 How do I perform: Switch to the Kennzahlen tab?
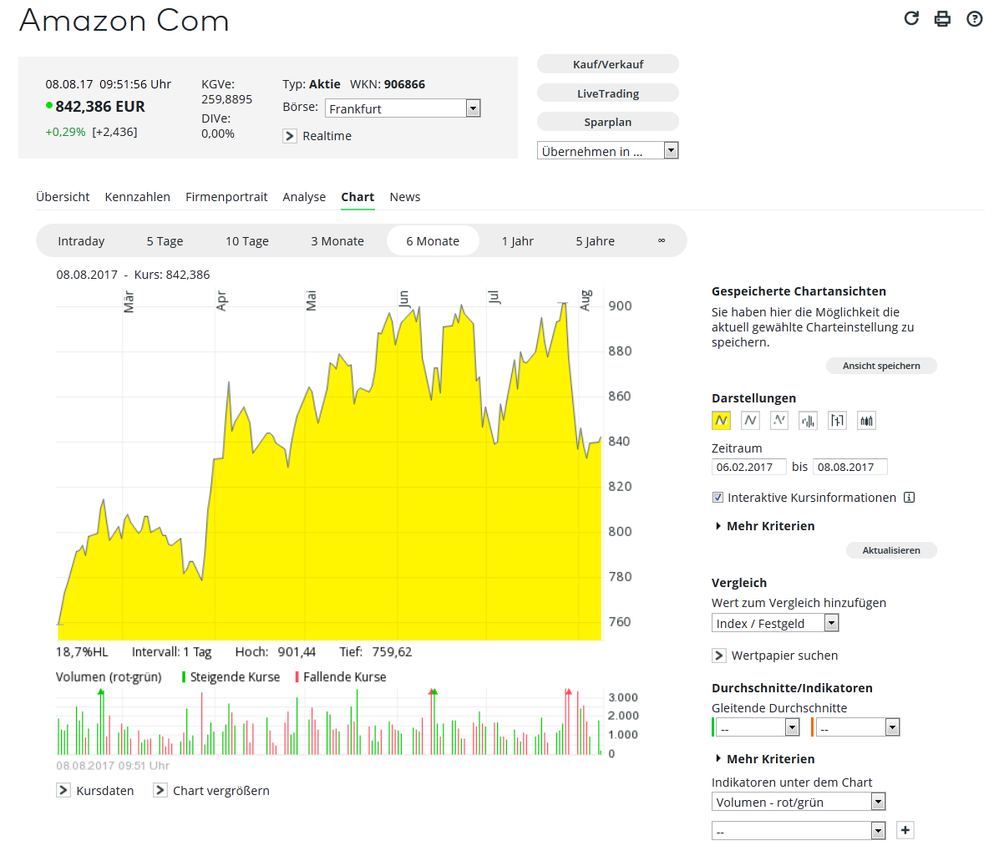pyautogui.click(x=137, y=196)
